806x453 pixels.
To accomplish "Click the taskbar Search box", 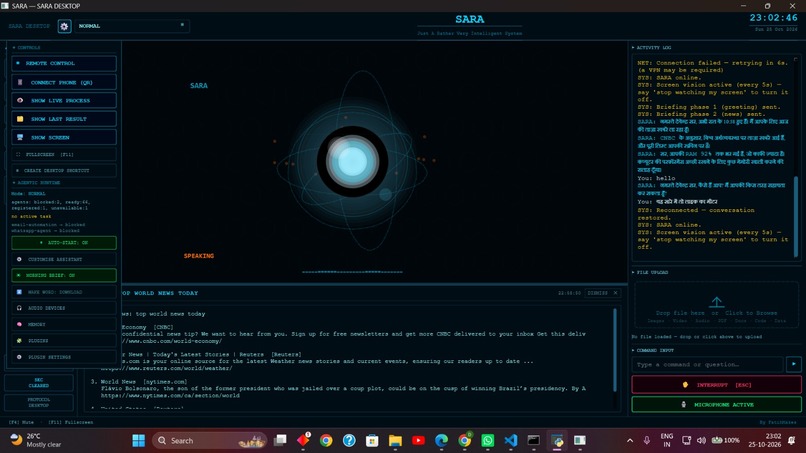I will [210, 441].
